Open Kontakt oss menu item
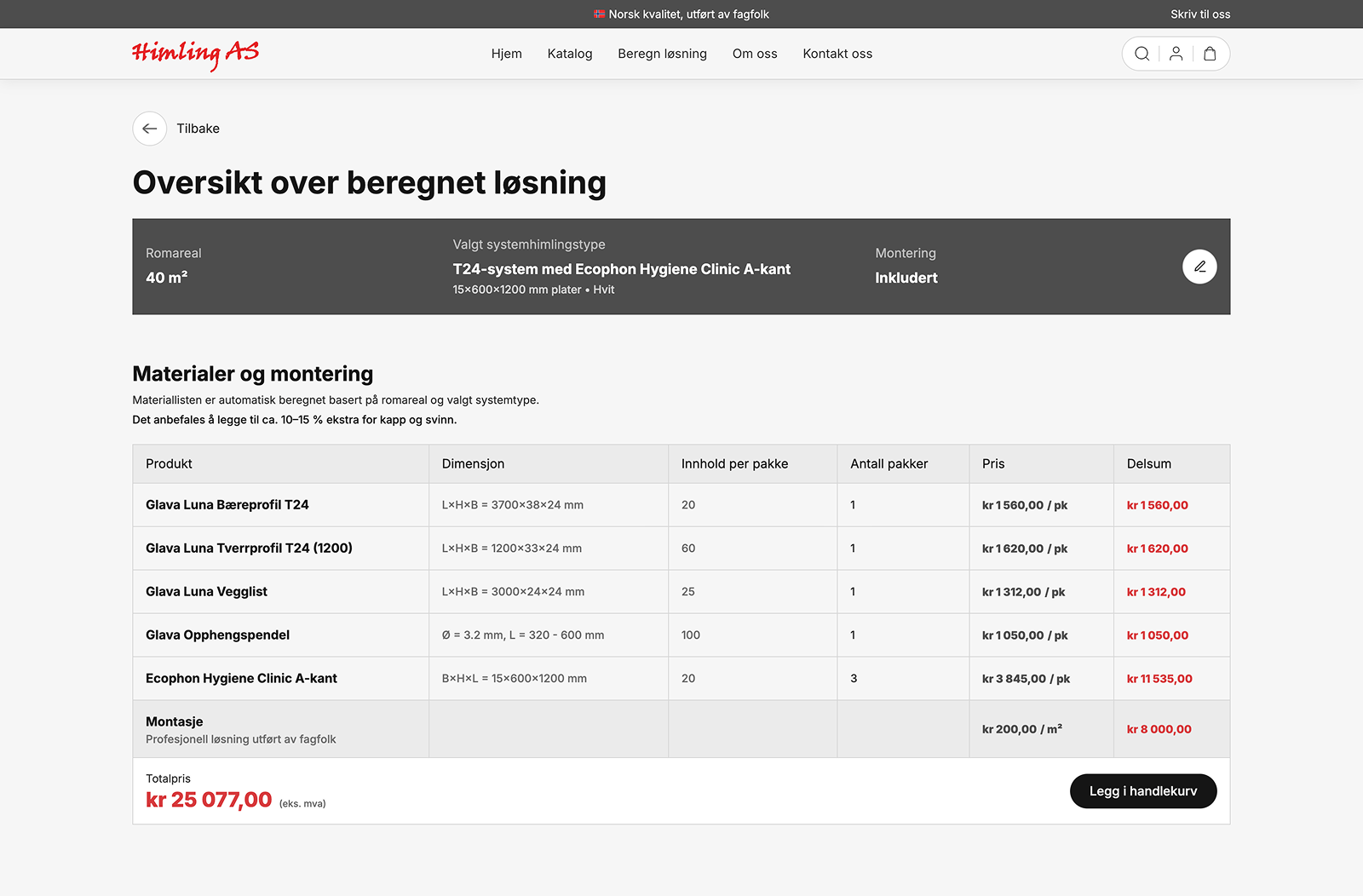Viewport: 1363px width, 896px height. [x=837, y=54]
